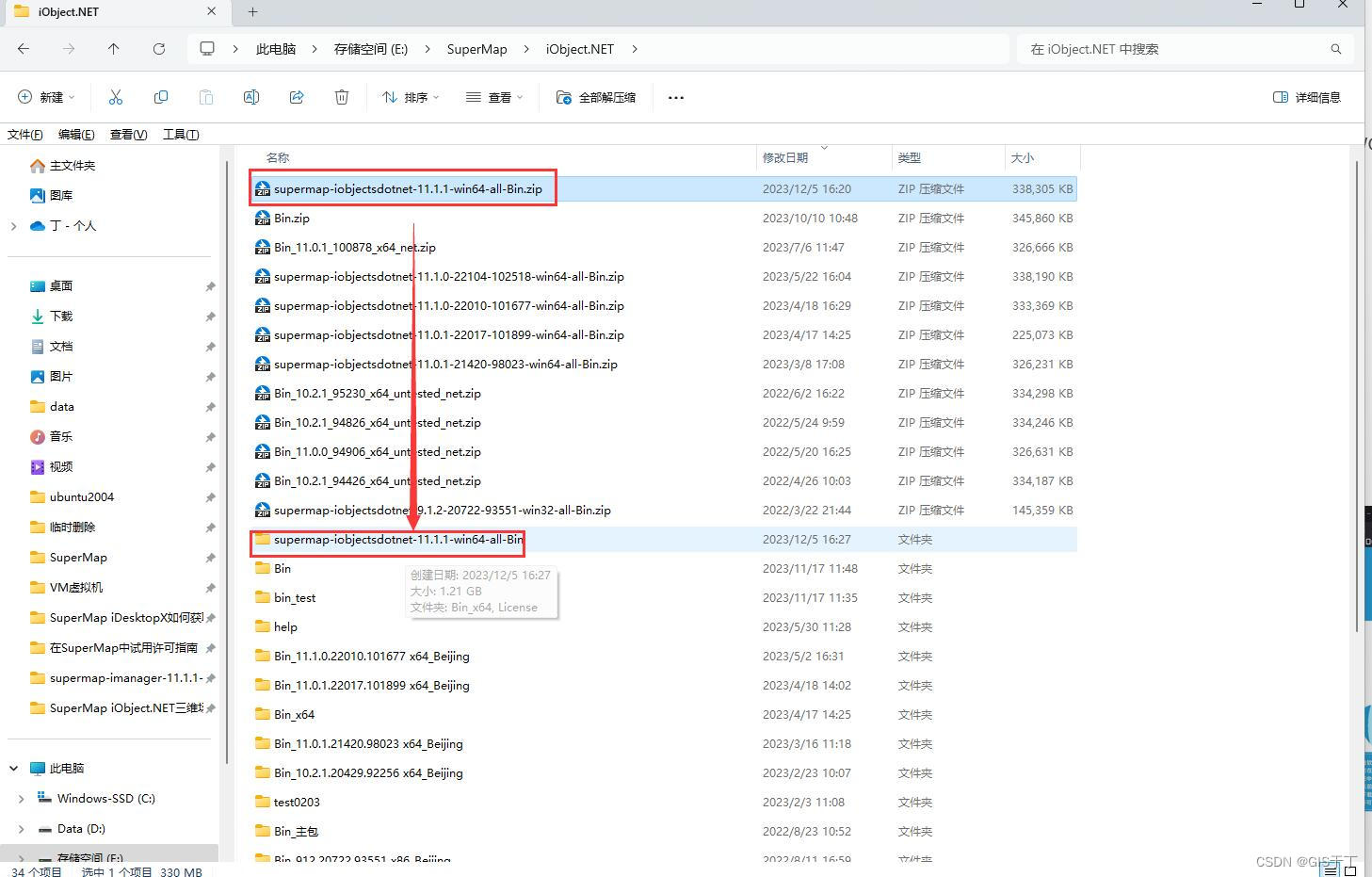
Task: Toggle the 详细信息 details pane
Action: click(1307, 97)
